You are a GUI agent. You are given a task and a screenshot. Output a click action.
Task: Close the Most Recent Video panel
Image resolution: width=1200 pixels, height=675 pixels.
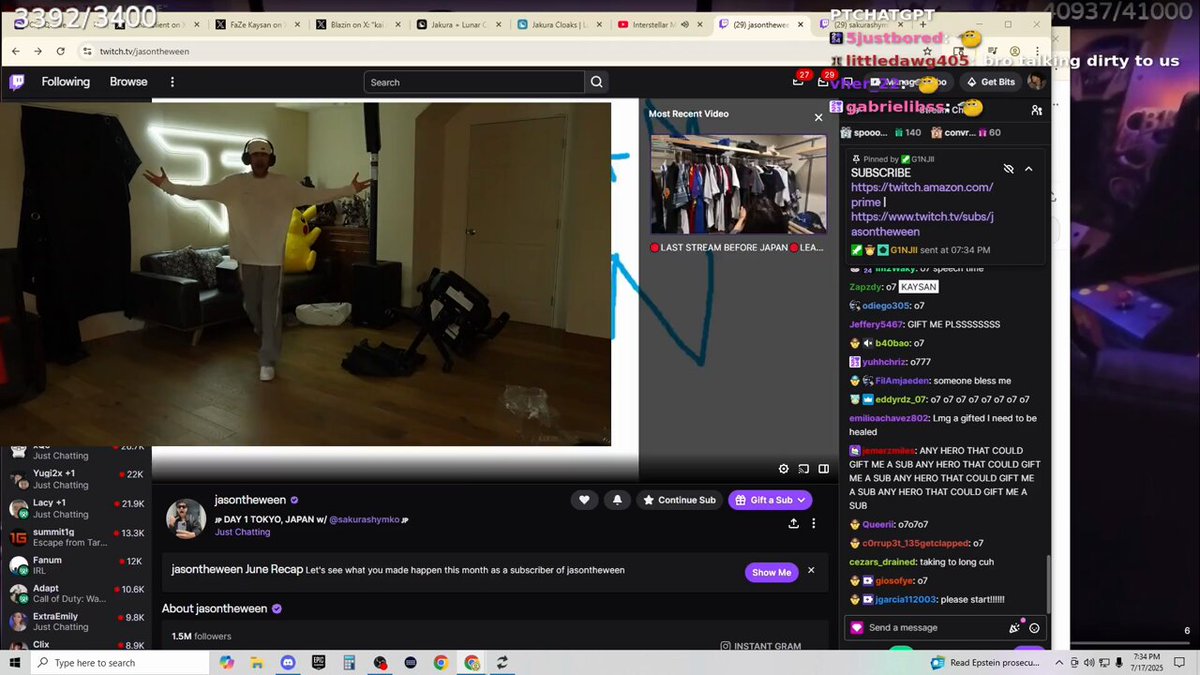[818, 117]
